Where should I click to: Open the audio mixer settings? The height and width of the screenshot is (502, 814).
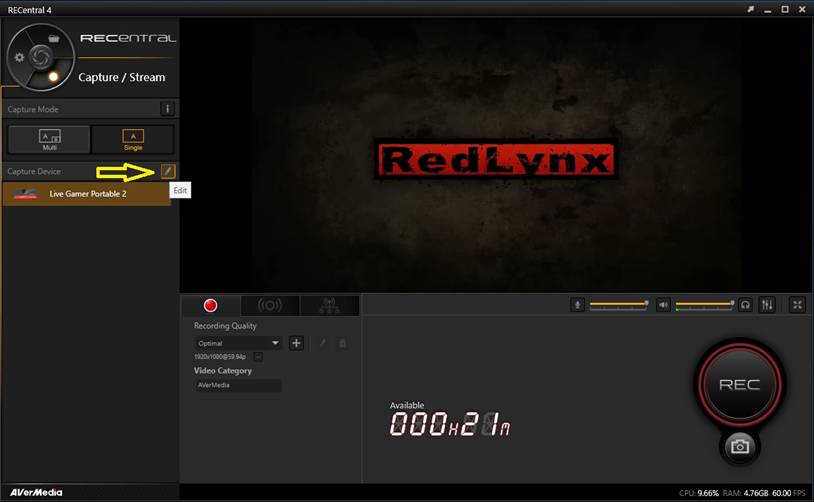click(767, 305)
